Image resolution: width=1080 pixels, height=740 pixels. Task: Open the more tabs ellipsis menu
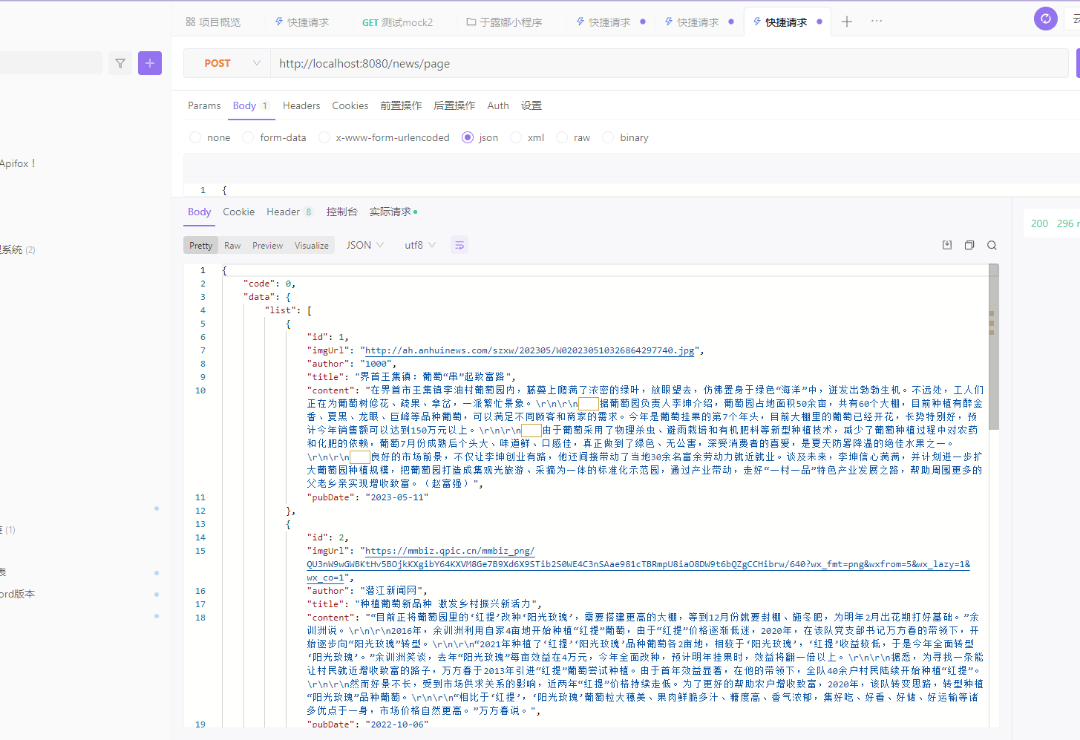click(x=877, y=22)
